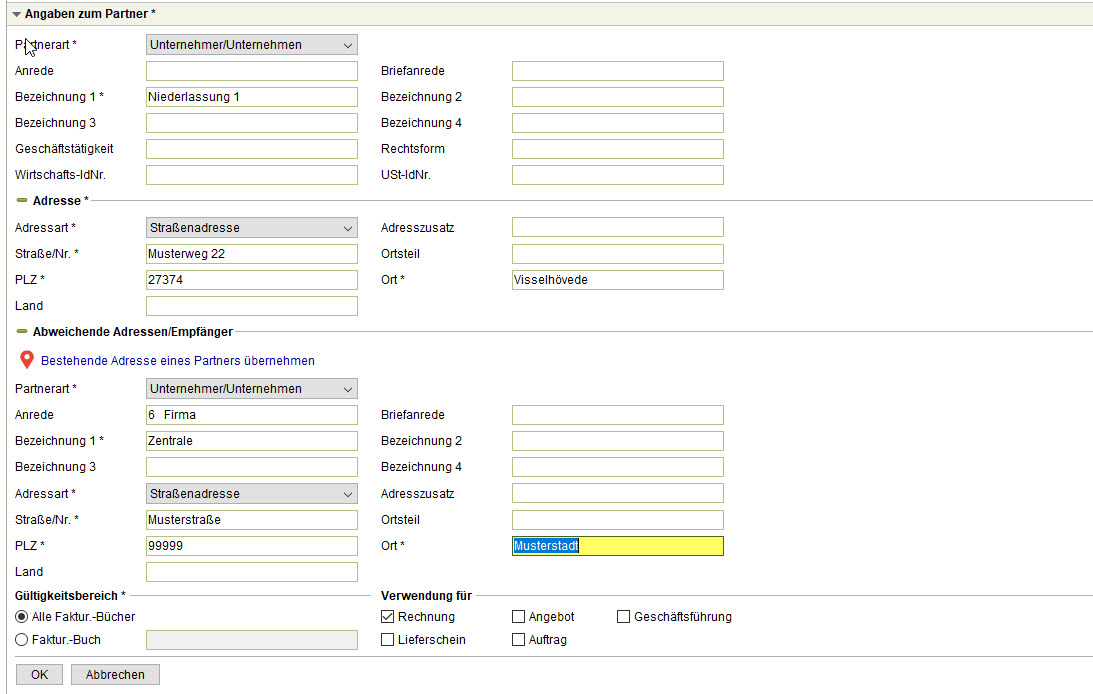1093x694 pixels.
Task: Click the Abbrechen button
Action: tap(115, 675)
